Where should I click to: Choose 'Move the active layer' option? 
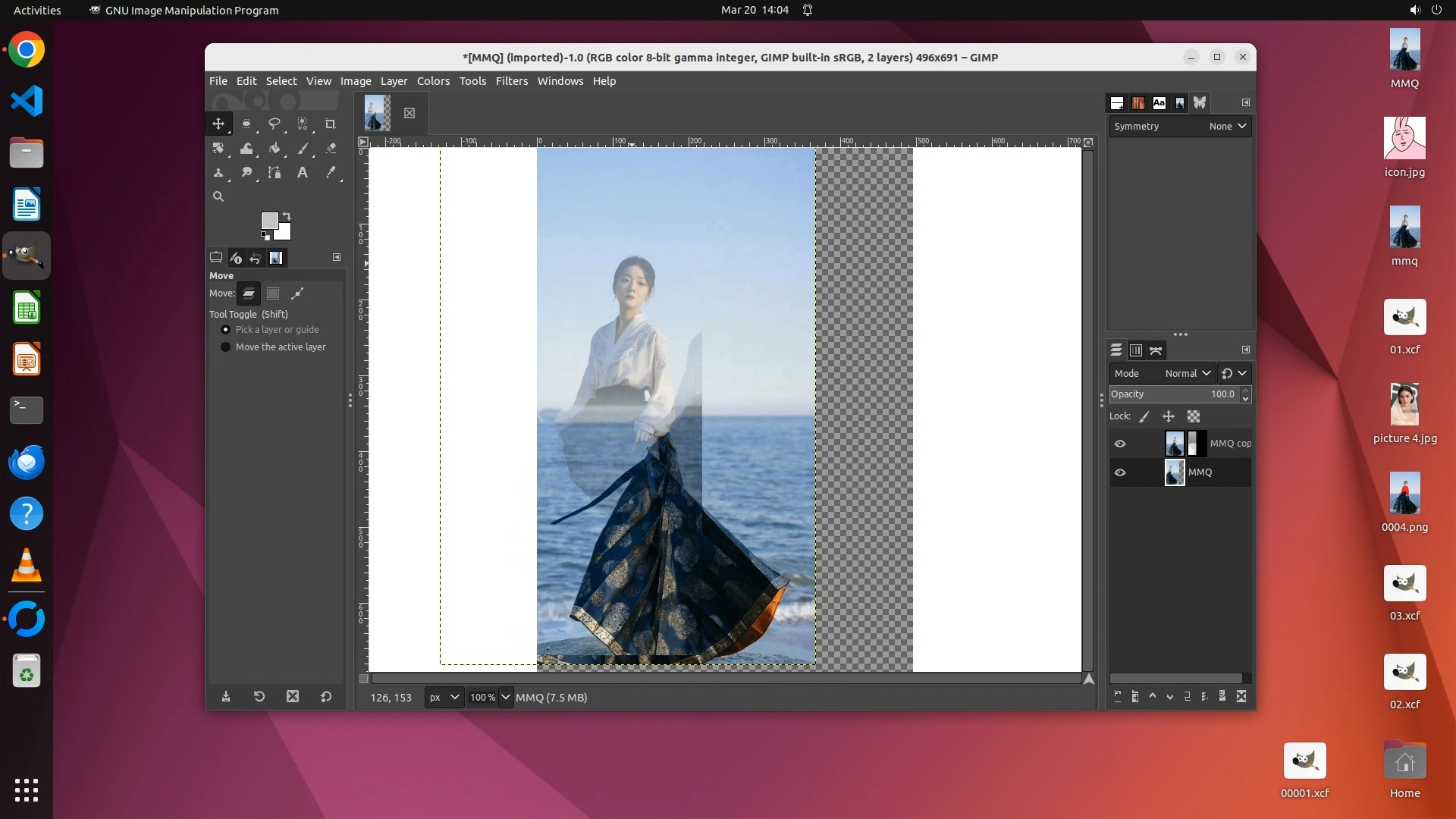[225, 347]
